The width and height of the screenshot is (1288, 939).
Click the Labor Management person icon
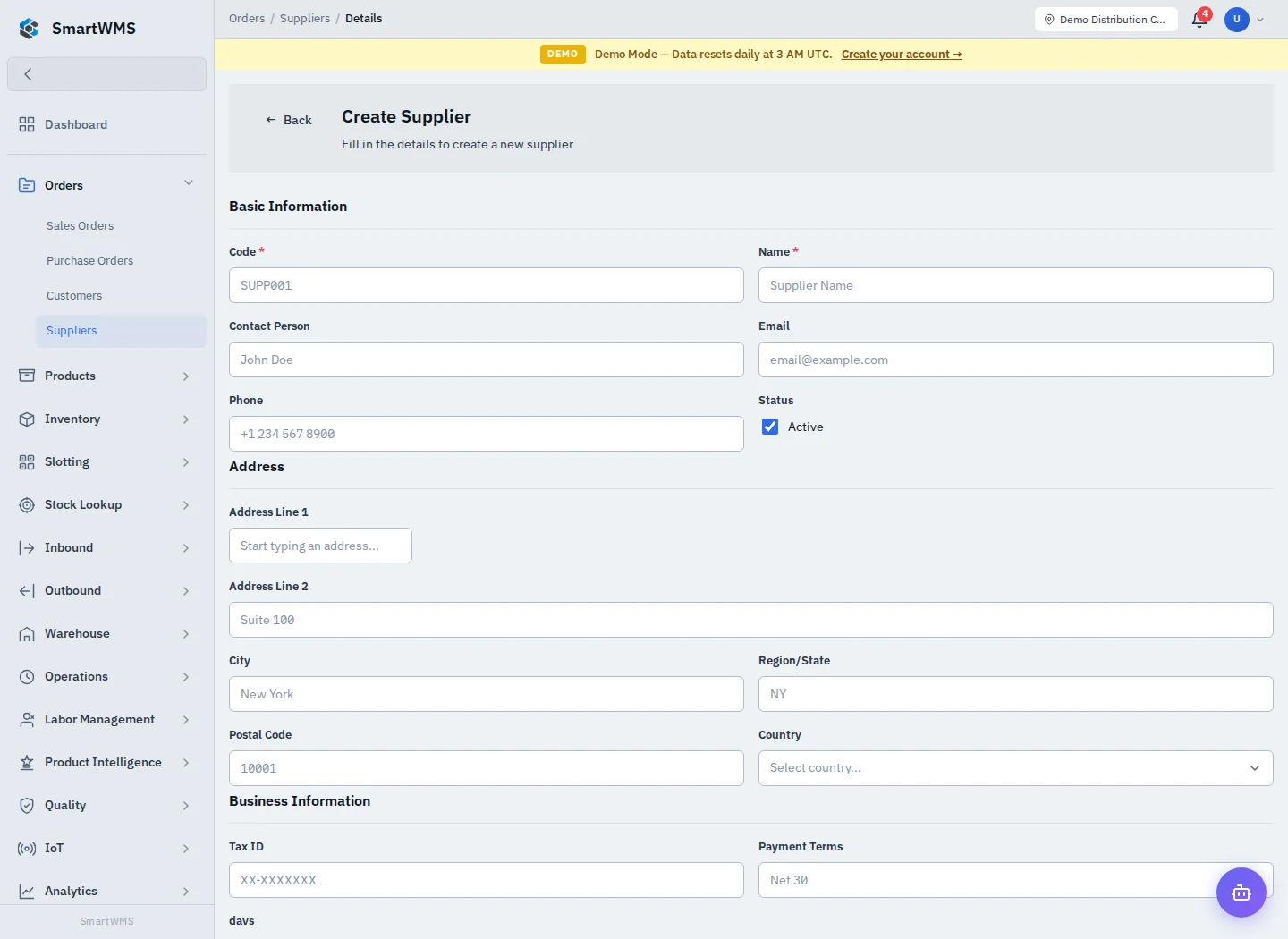pos(27,719)
